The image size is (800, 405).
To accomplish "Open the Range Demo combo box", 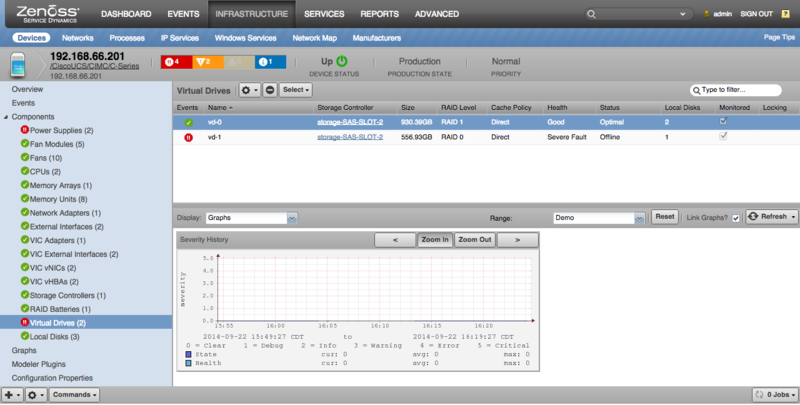I will [599, 218].
